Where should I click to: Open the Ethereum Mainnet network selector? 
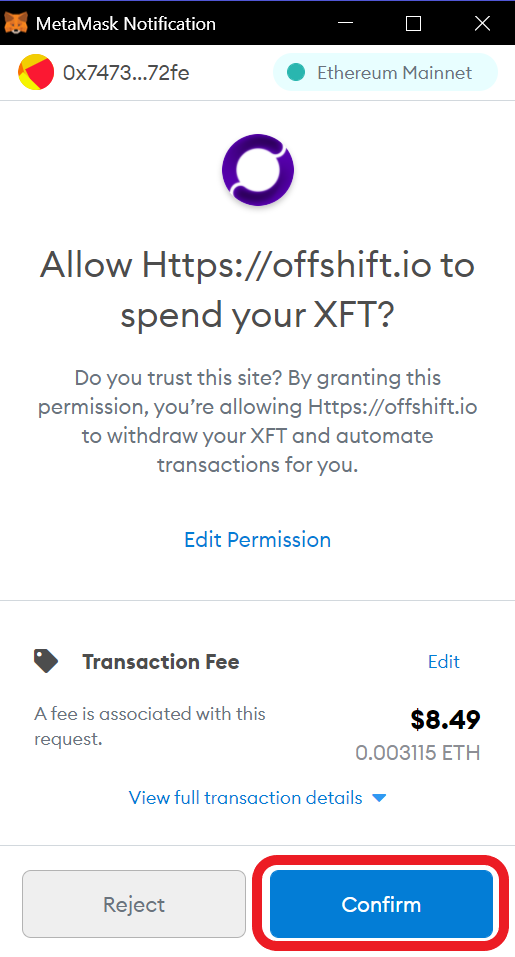pos(385,72)
